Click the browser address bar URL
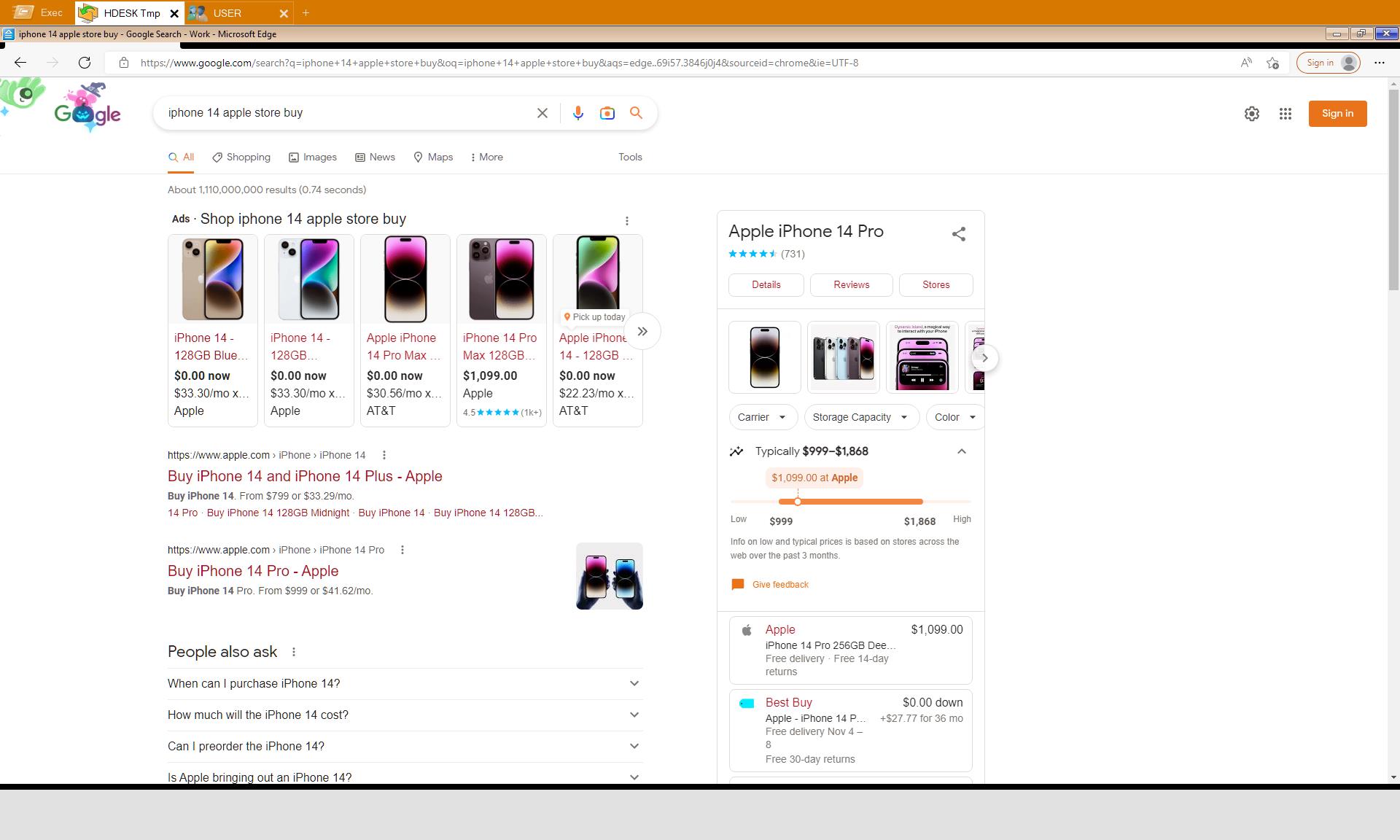The height and width of the screenshot is (840, 1400). click(x=499, y=63)
